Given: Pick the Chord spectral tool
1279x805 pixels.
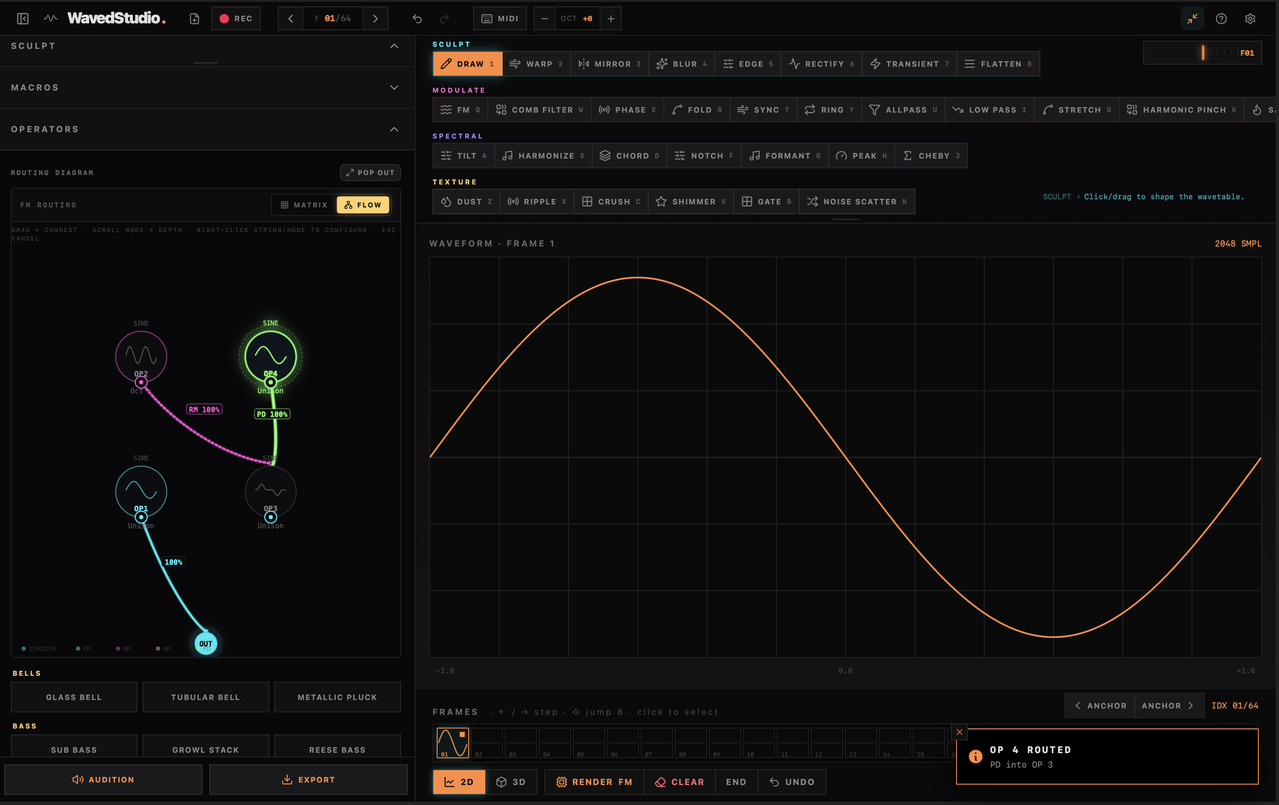Looking at the screenshot, I should tap(629, 156).
